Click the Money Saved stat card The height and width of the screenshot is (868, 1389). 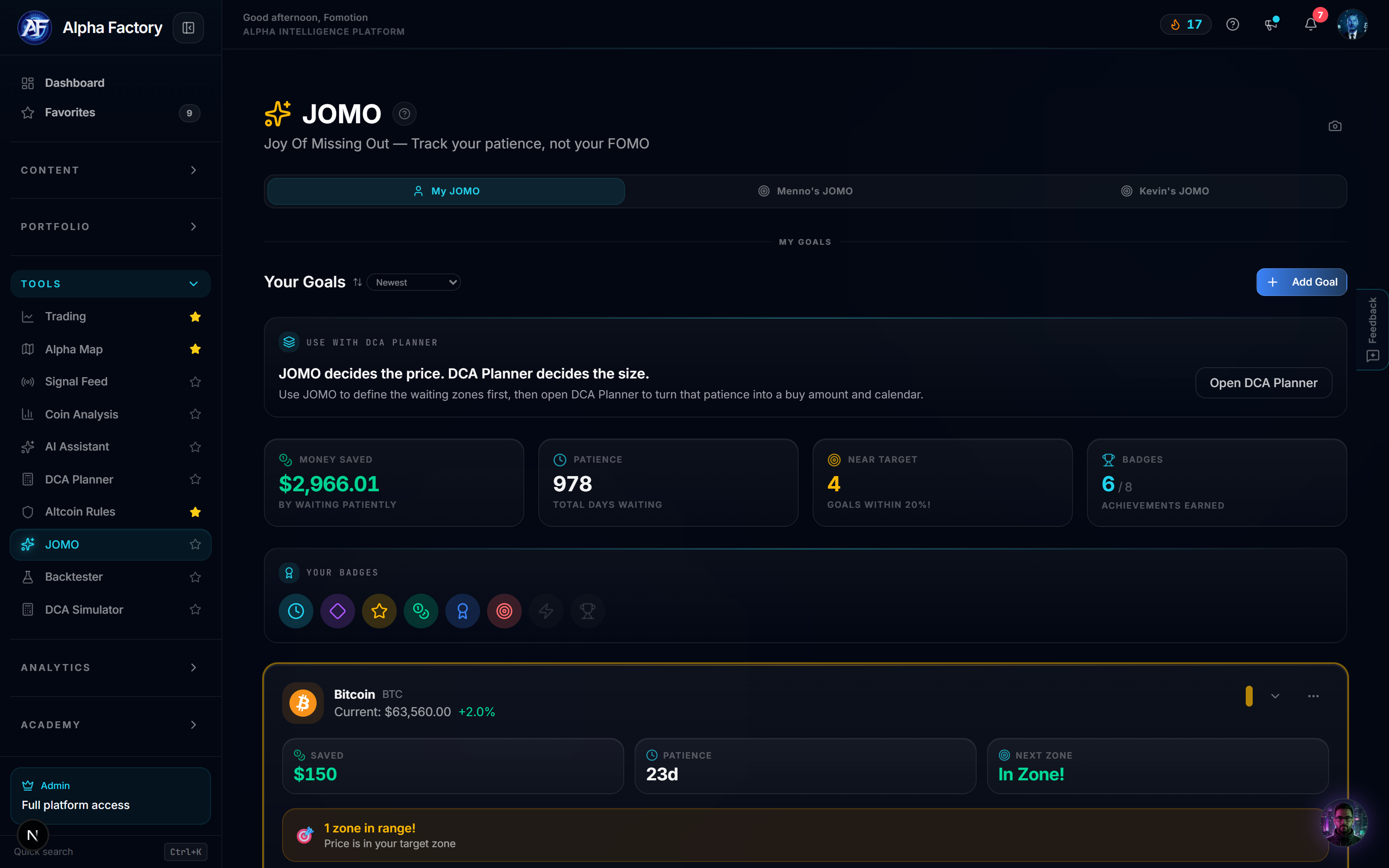coord(394,483)
